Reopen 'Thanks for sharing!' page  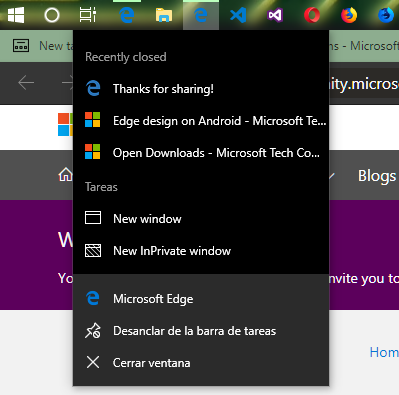[x=201, y=89]
